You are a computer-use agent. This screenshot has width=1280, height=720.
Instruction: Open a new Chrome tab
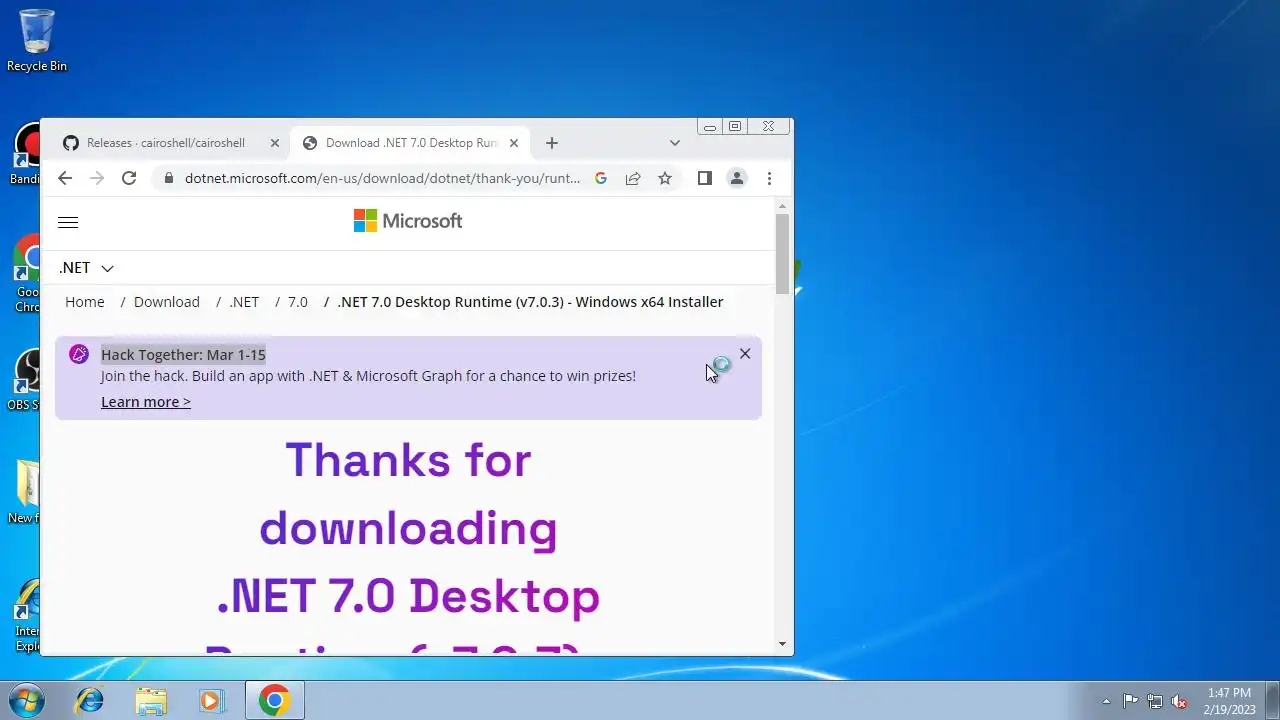[552, 143]
